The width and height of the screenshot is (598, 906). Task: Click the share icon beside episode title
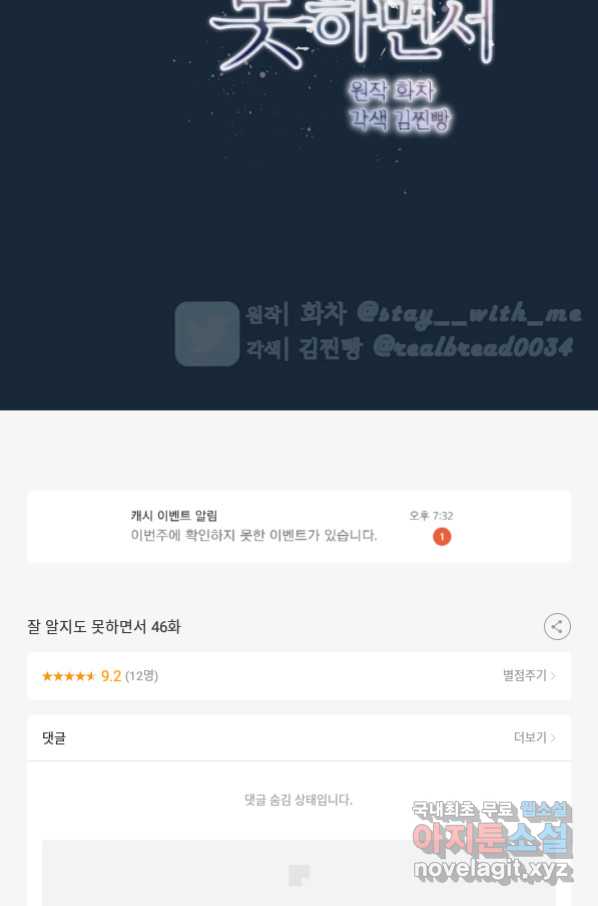[x=557, y=626]
